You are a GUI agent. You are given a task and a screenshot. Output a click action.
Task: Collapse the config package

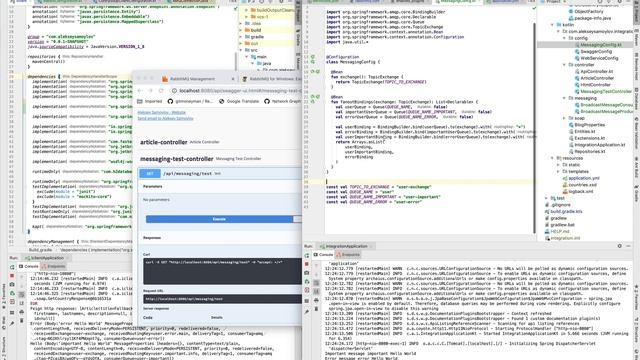click(565, 38)
